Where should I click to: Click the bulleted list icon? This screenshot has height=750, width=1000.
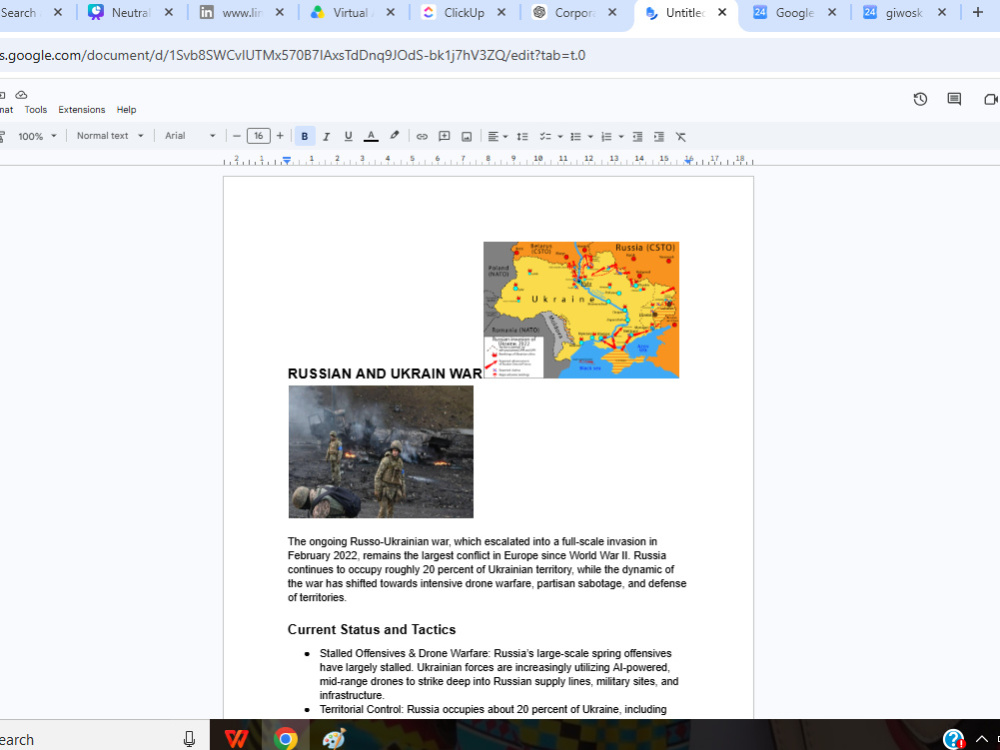(x=575, y=136)
